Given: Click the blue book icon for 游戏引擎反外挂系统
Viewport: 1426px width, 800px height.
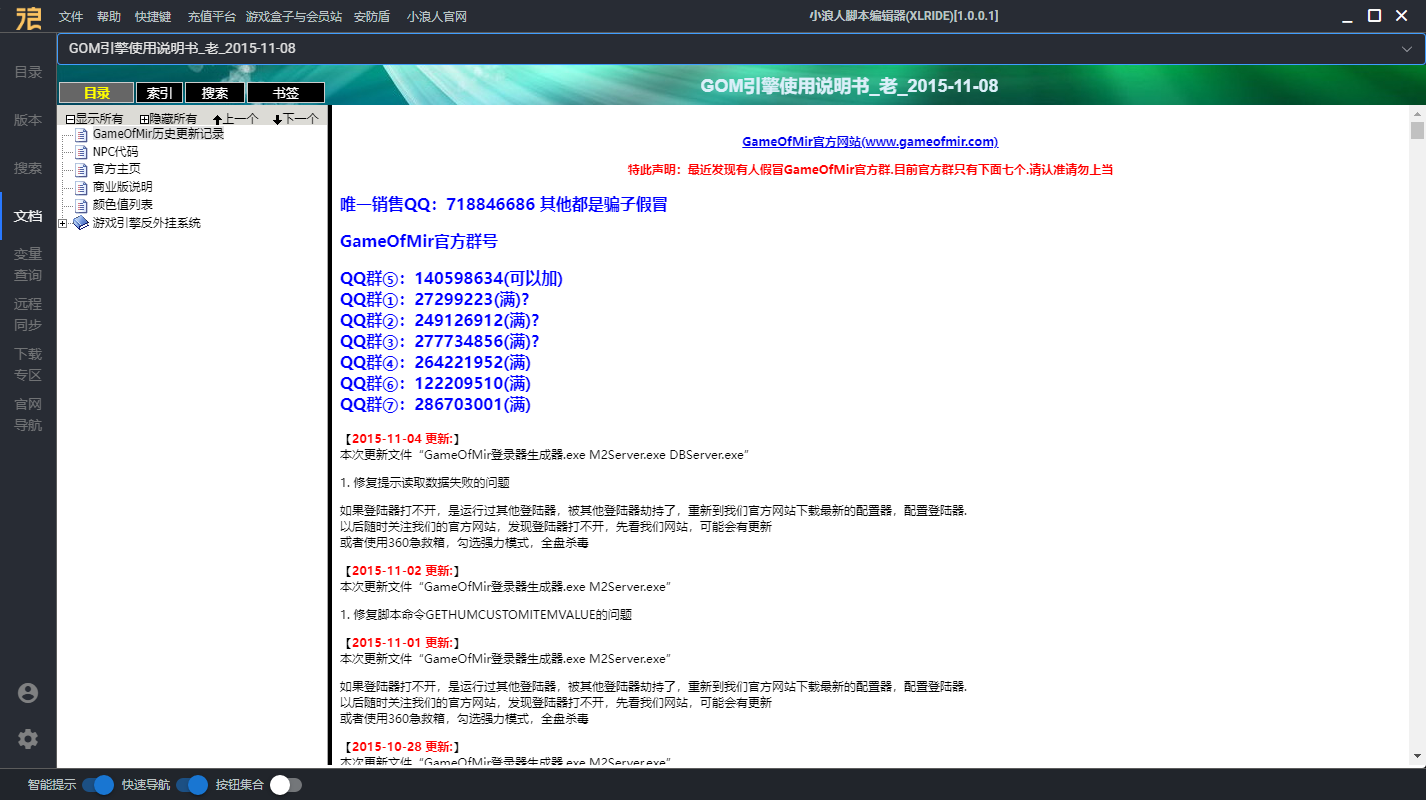Looking at the screenshot, I should point(81,223).
